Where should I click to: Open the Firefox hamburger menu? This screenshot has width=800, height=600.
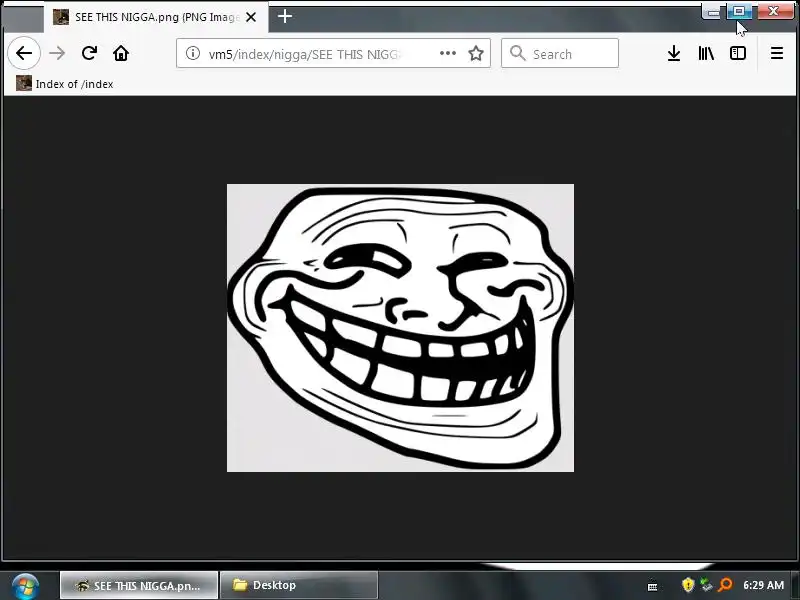[x=777, y=53]
